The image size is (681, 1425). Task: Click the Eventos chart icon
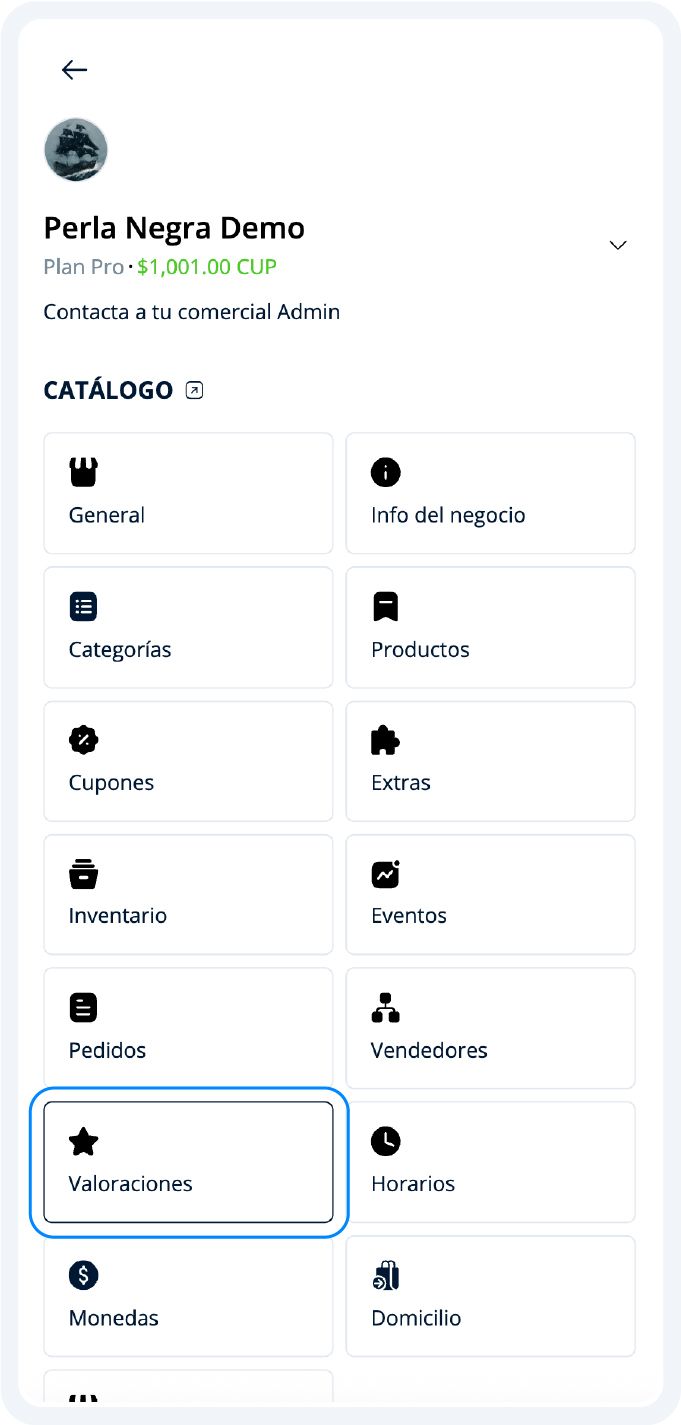tap(386, 874)
